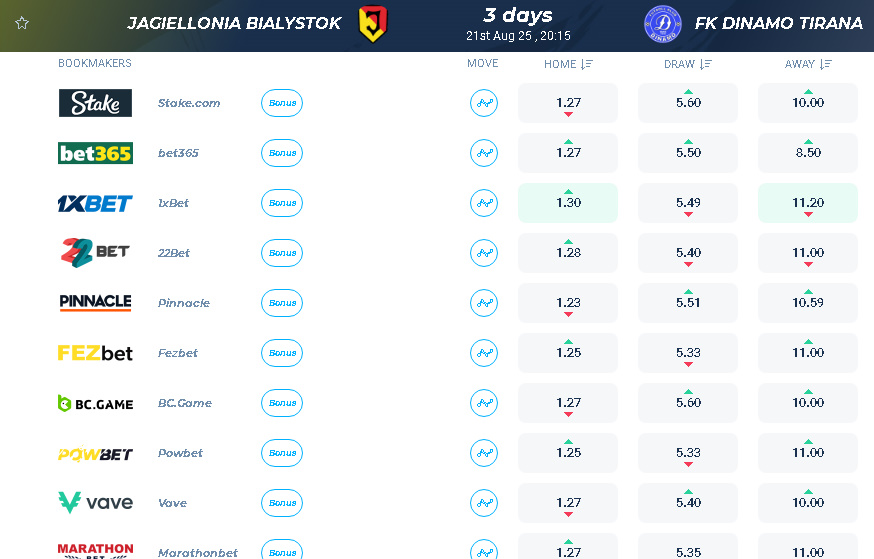Claim the Bonus for Fezbet
Viewport: 874px width, 559px height.
click(282, 353)
